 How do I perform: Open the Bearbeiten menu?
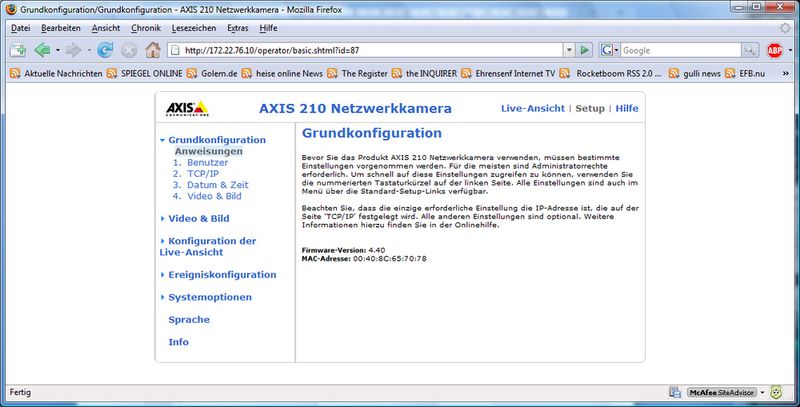(x=61, y=28)
